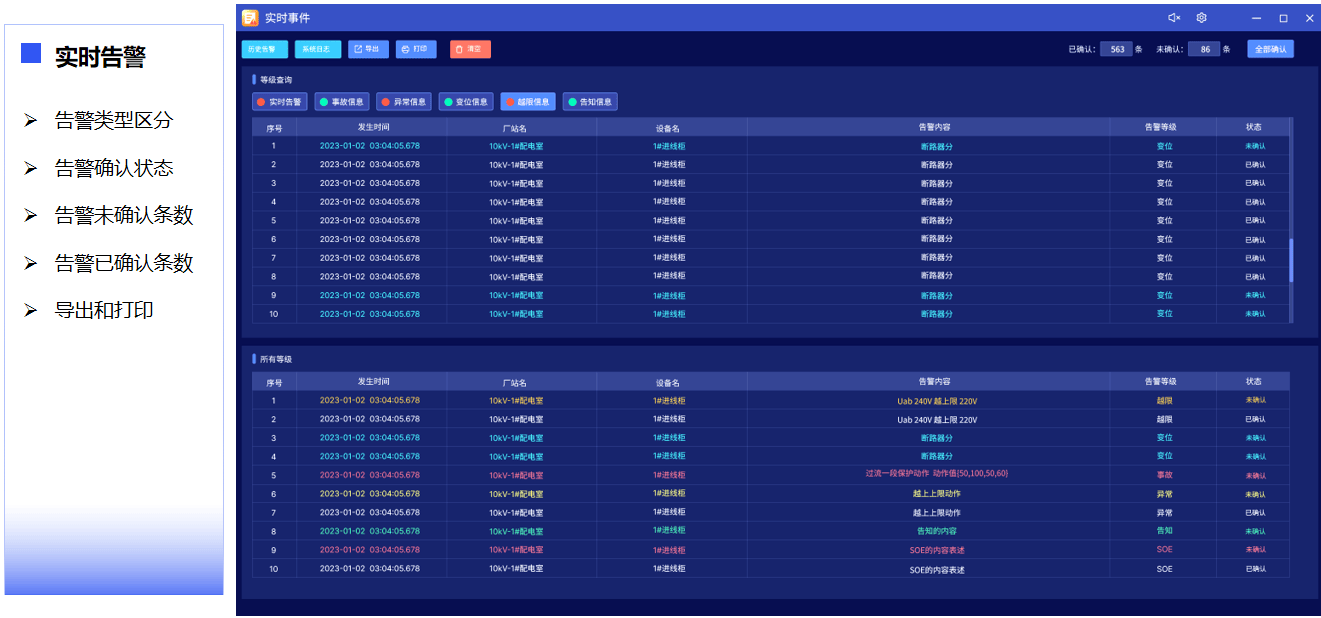Screen dimensions: 1321x618
Task: Click 告警未确认条数 in the left panel
Action: [124, 215]
